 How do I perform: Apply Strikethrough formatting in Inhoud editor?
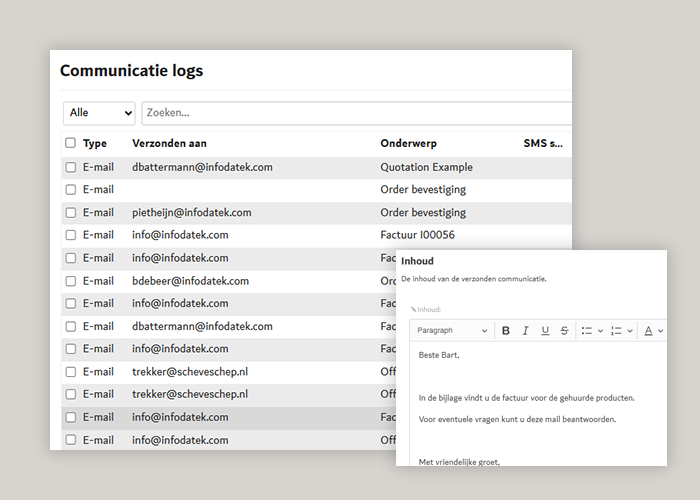(x=564, y=331)
